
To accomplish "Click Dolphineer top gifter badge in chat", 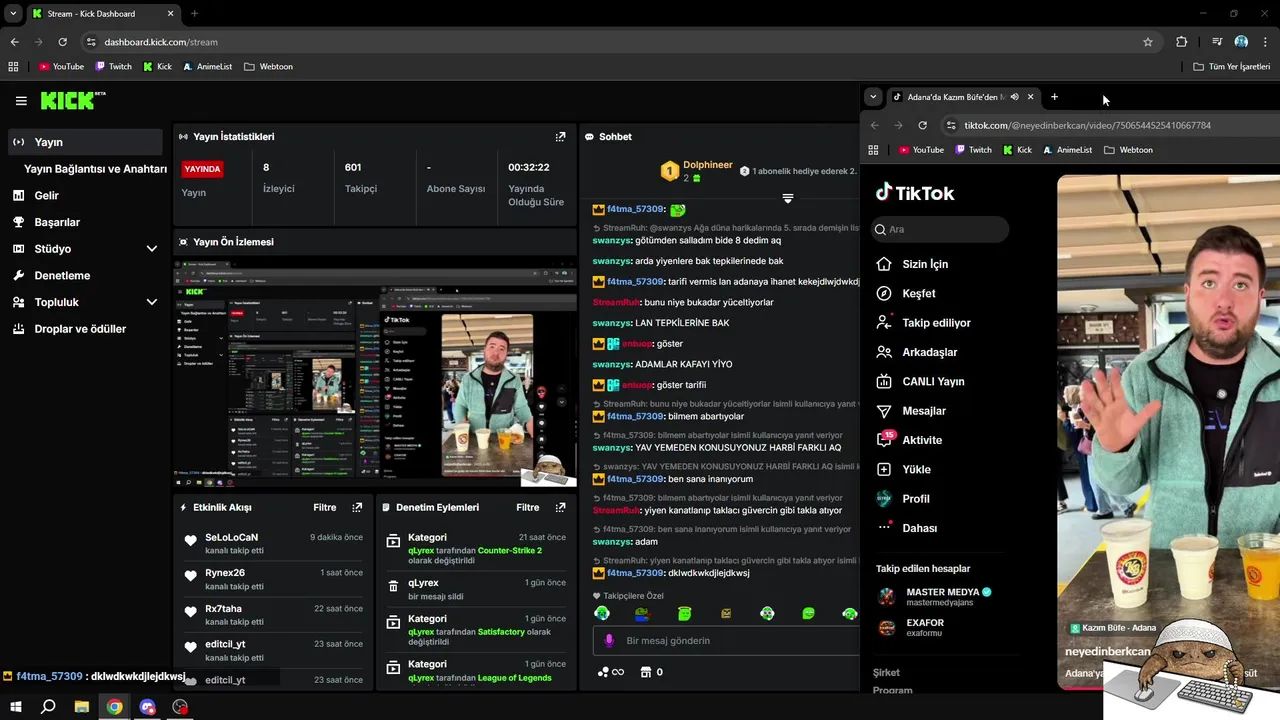I will 697,171.
